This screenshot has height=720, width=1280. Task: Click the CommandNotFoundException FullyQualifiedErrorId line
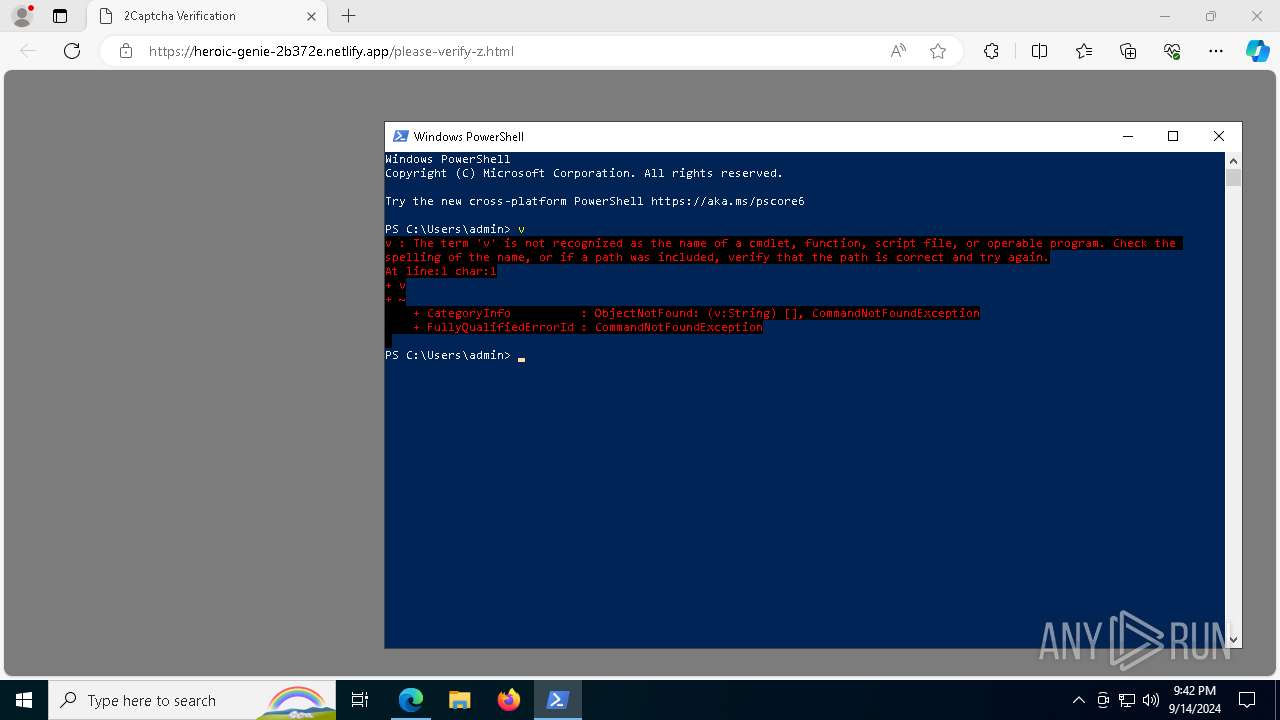[x=587, y=327]
